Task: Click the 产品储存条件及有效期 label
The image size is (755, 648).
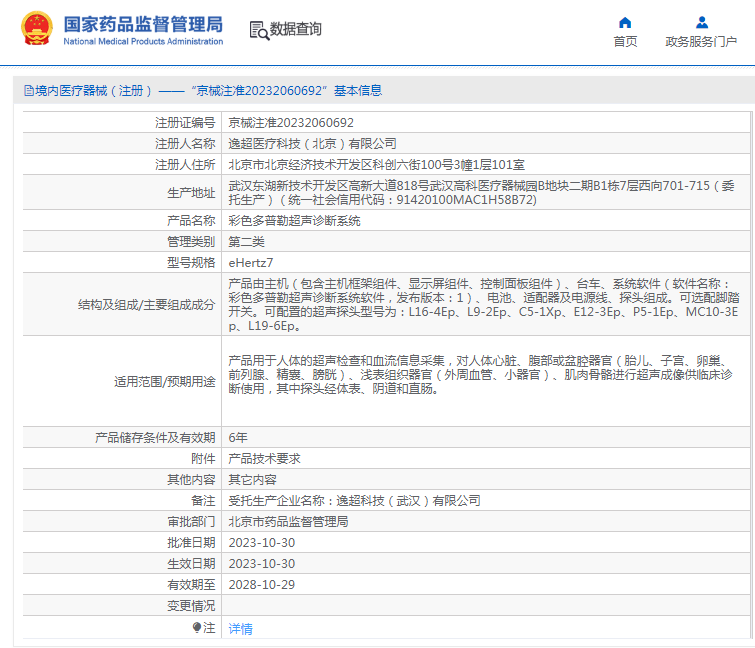Action: [155, 438]
